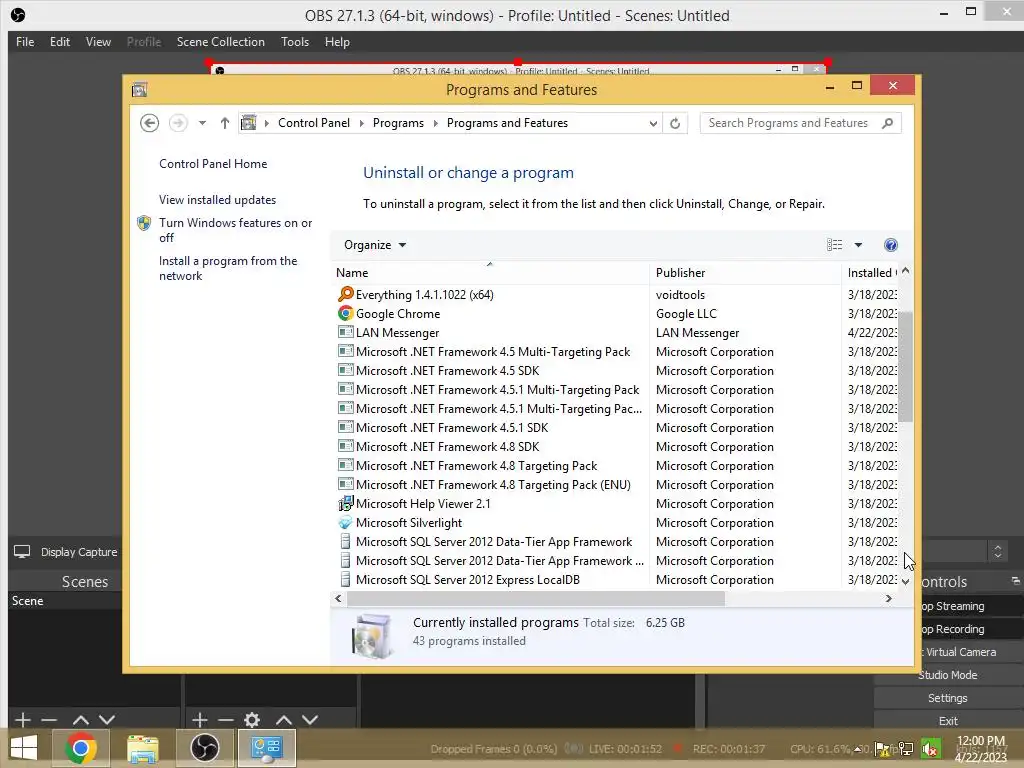Go up one level with the Up arrow

[x=225, y=123]
